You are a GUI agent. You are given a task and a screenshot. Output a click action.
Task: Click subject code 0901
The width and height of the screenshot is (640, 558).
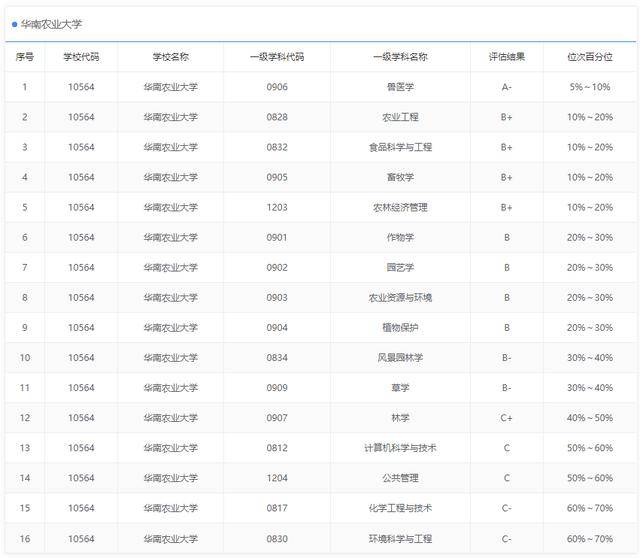tap(277, 237)
